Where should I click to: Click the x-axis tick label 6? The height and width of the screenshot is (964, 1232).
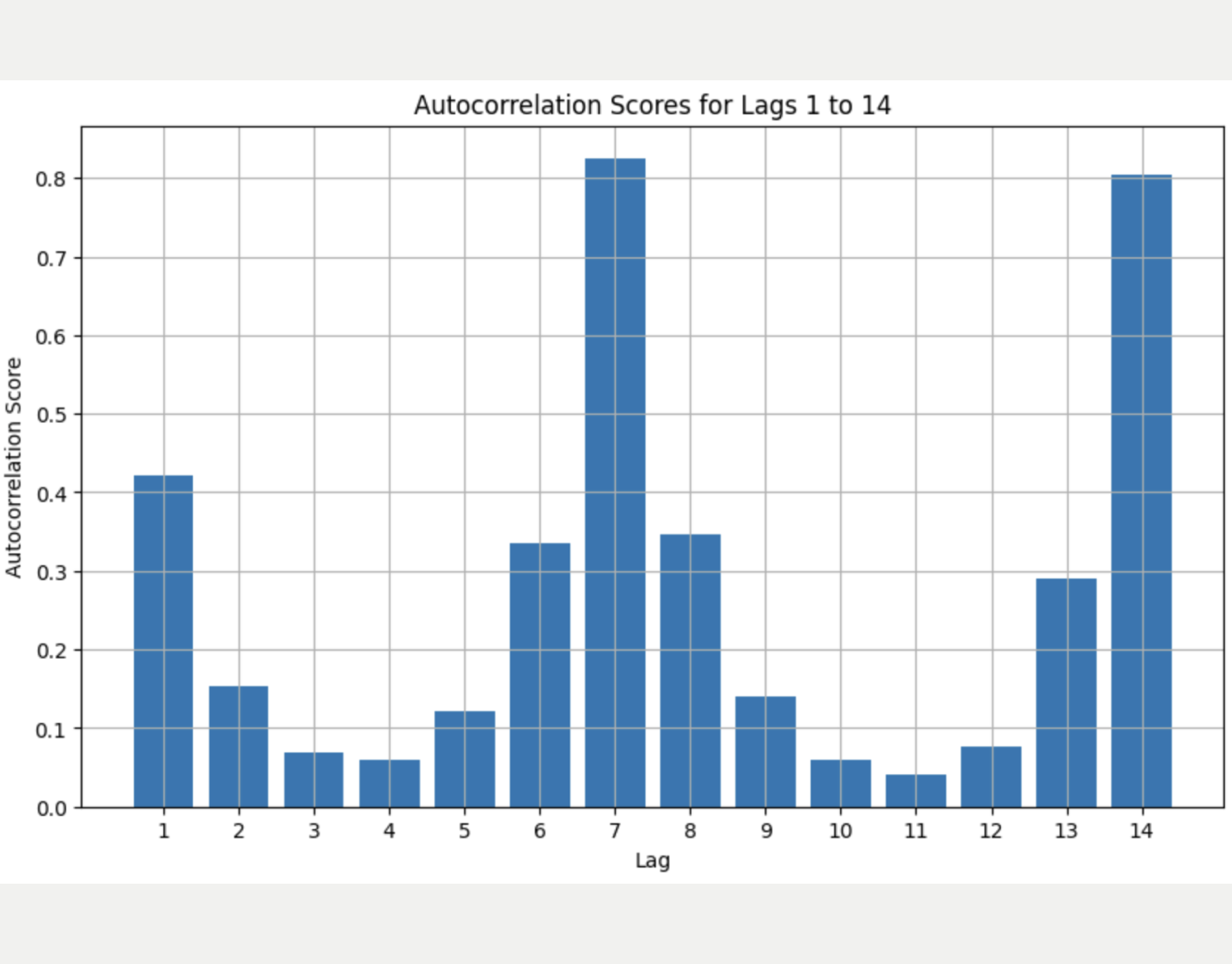tap(540, 831)
